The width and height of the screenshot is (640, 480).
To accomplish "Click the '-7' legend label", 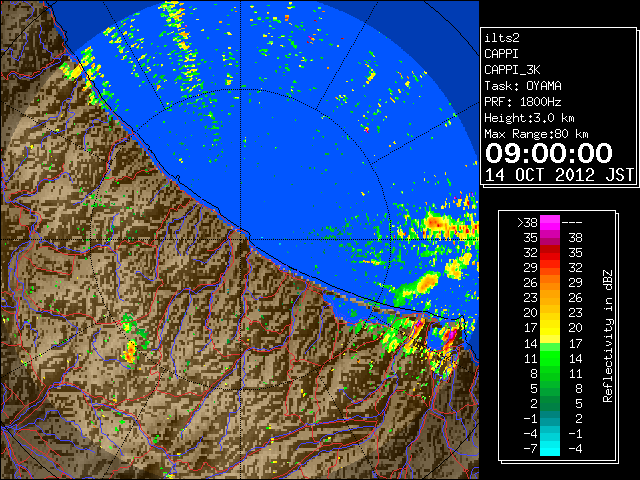I will (531, 449).
